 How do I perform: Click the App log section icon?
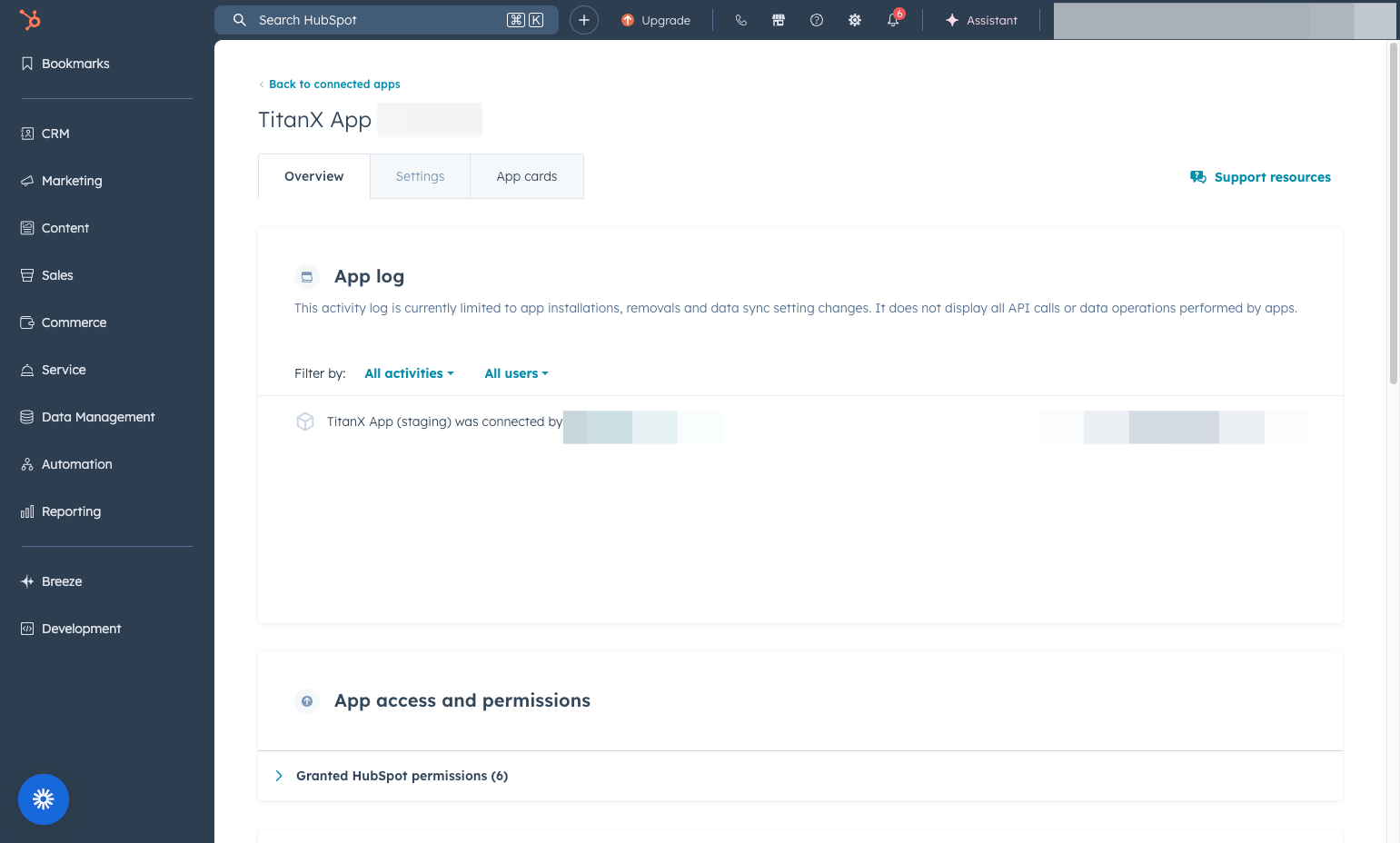(x=307, y=277)
